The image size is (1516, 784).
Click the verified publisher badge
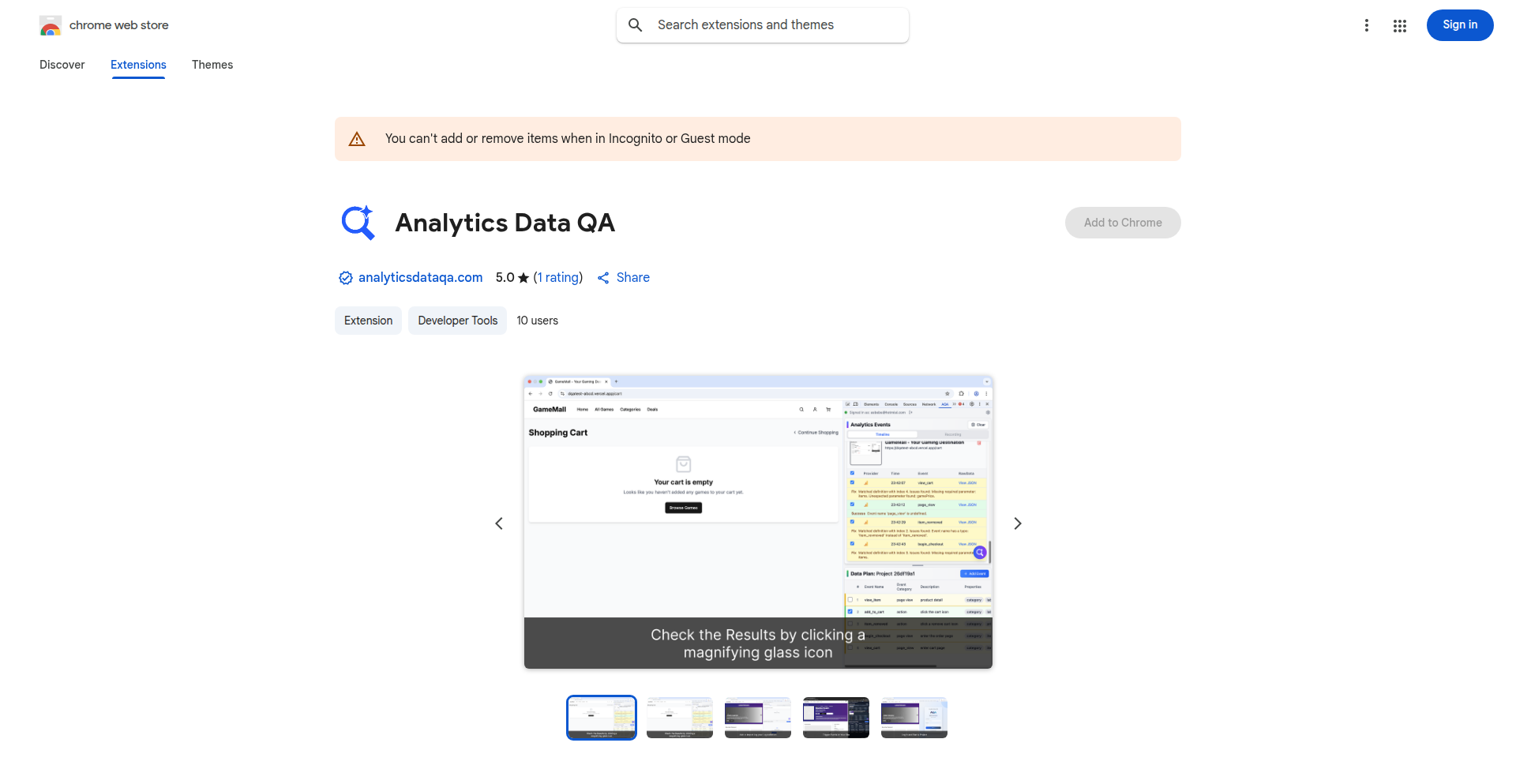coord(345,277)
